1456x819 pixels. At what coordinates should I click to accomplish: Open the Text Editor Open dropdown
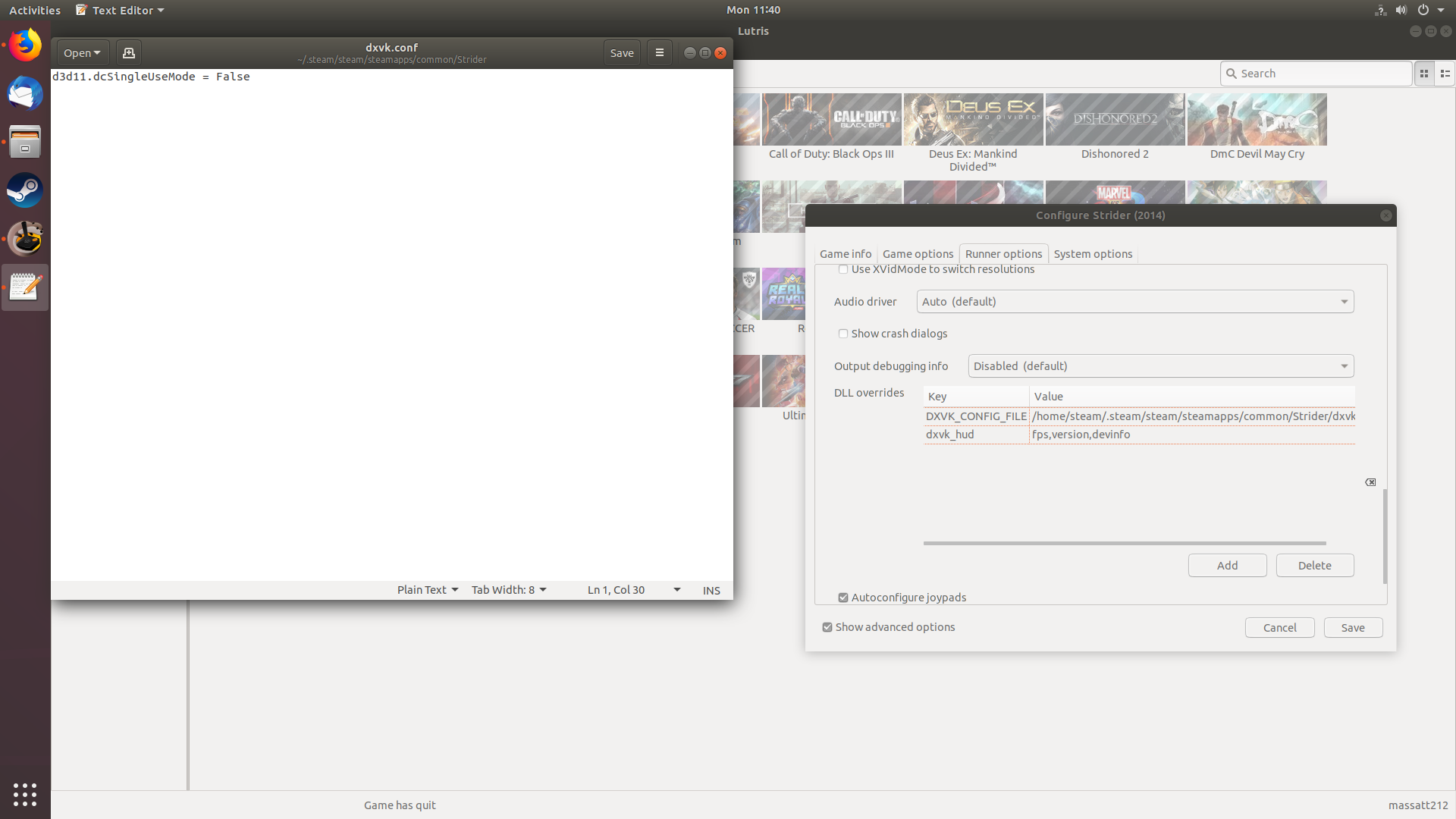[82, 52]
